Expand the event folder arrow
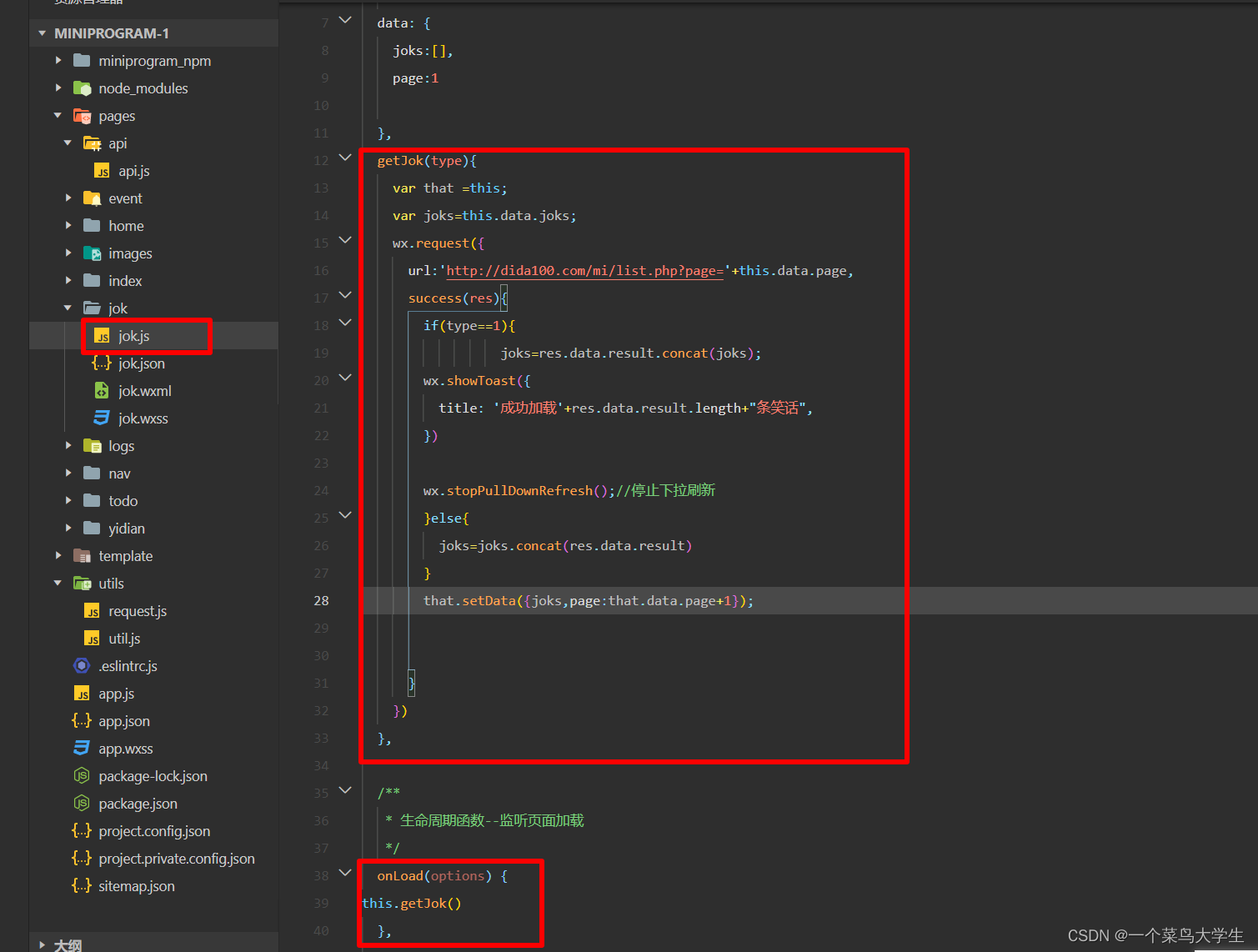This screenshot has width=1258, height=952. (x=68, y=198)
